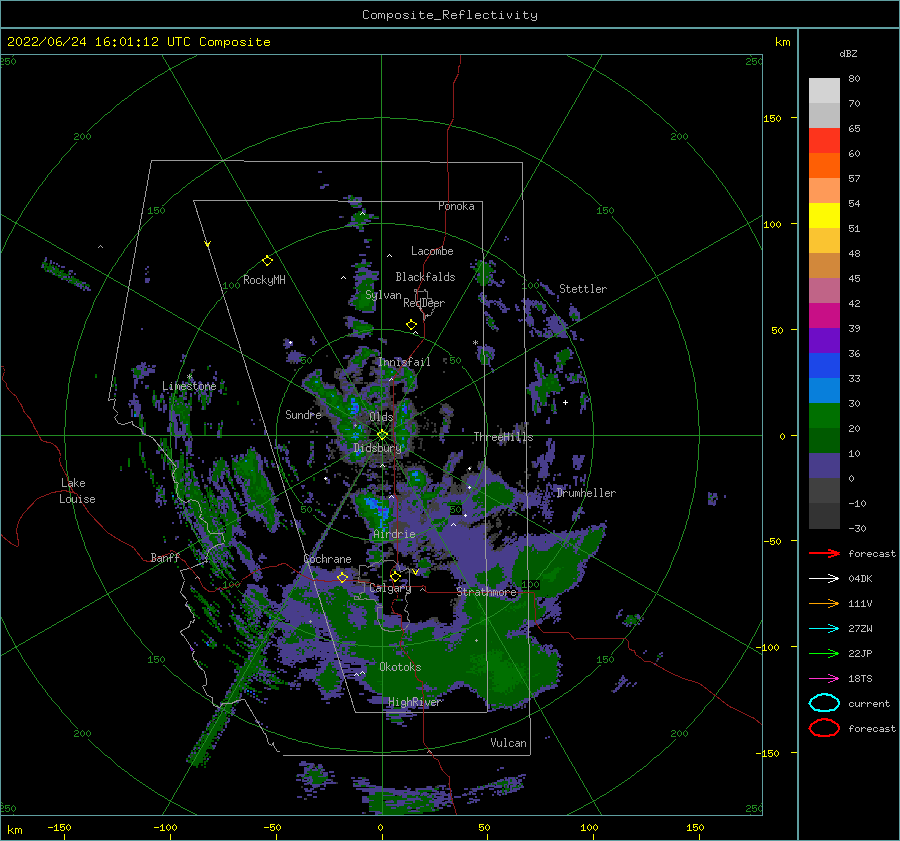
Task: Select the Strathmore label
Action: pyautogui.click(x=486, y=592)
